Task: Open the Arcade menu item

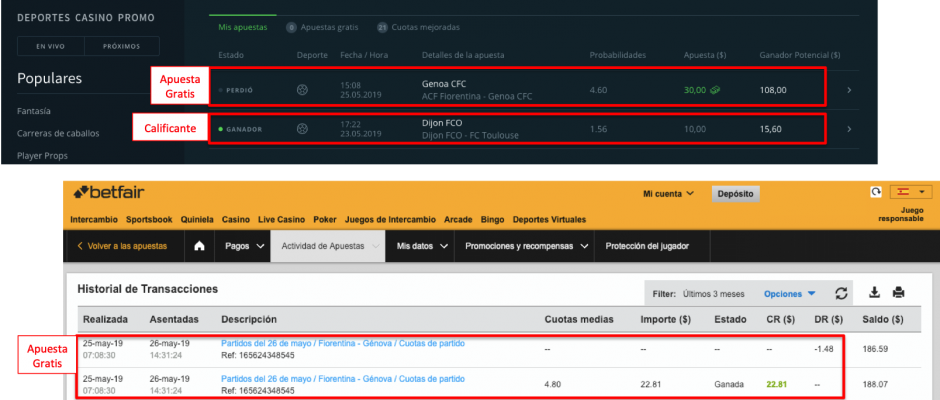Action: 458,219
